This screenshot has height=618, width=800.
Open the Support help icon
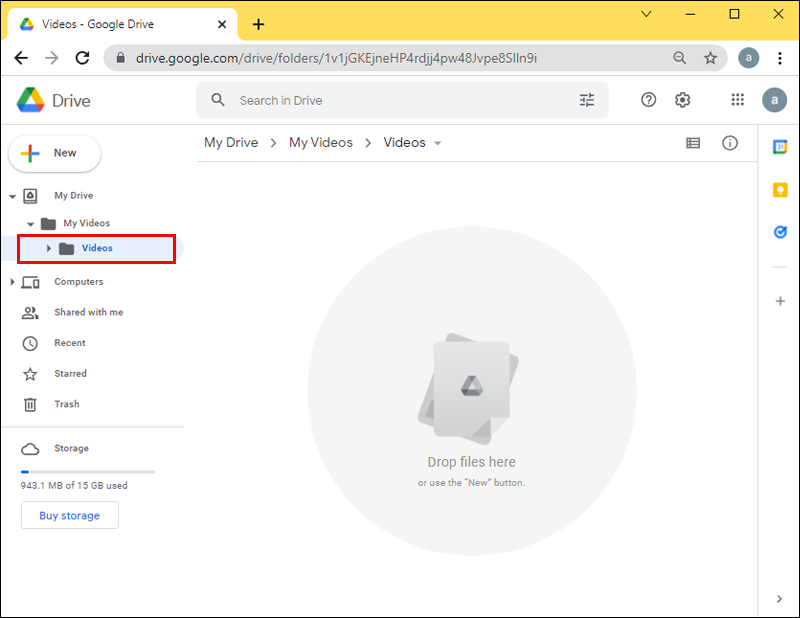tap(649, 100)
